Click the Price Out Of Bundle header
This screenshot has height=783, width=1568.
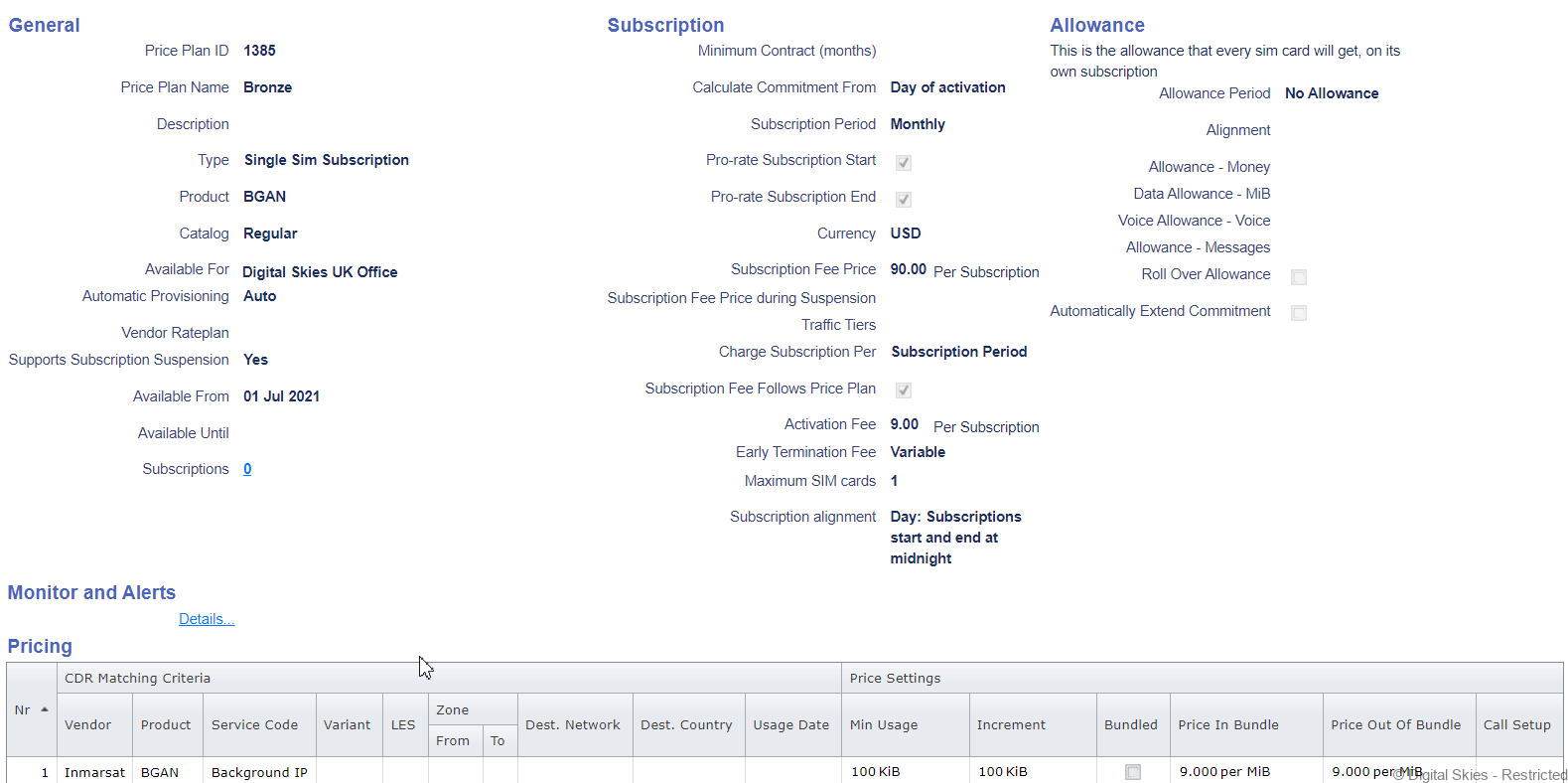point(1395,725)
